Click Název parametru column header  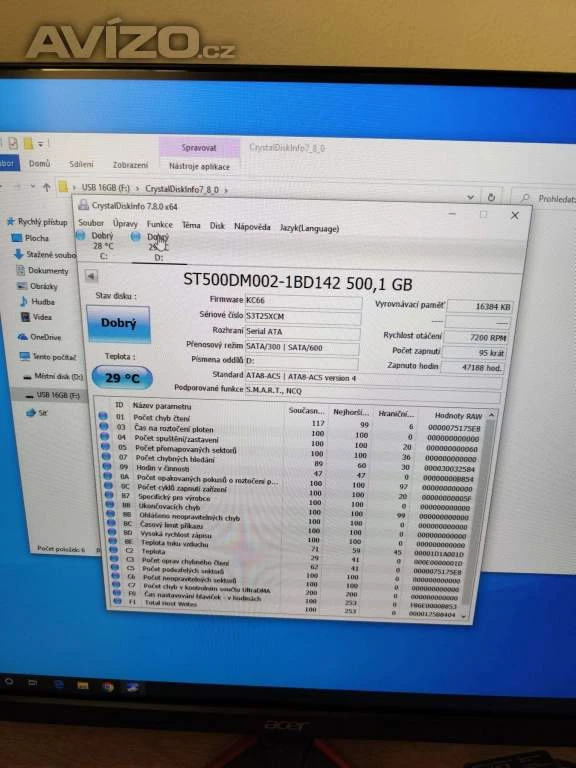[162, 406]
